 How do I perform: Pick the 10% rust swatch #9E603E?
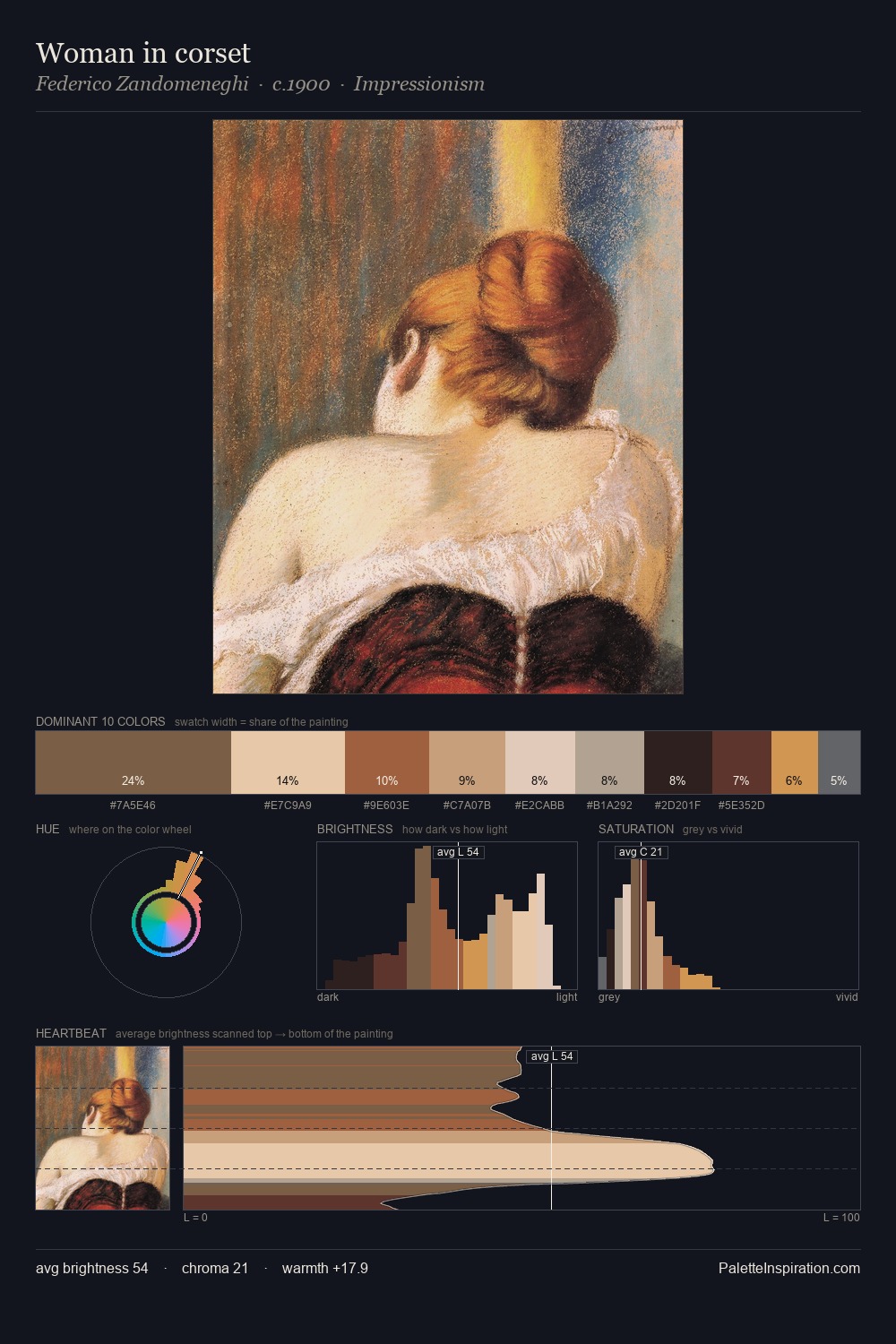tap(387, 762)
